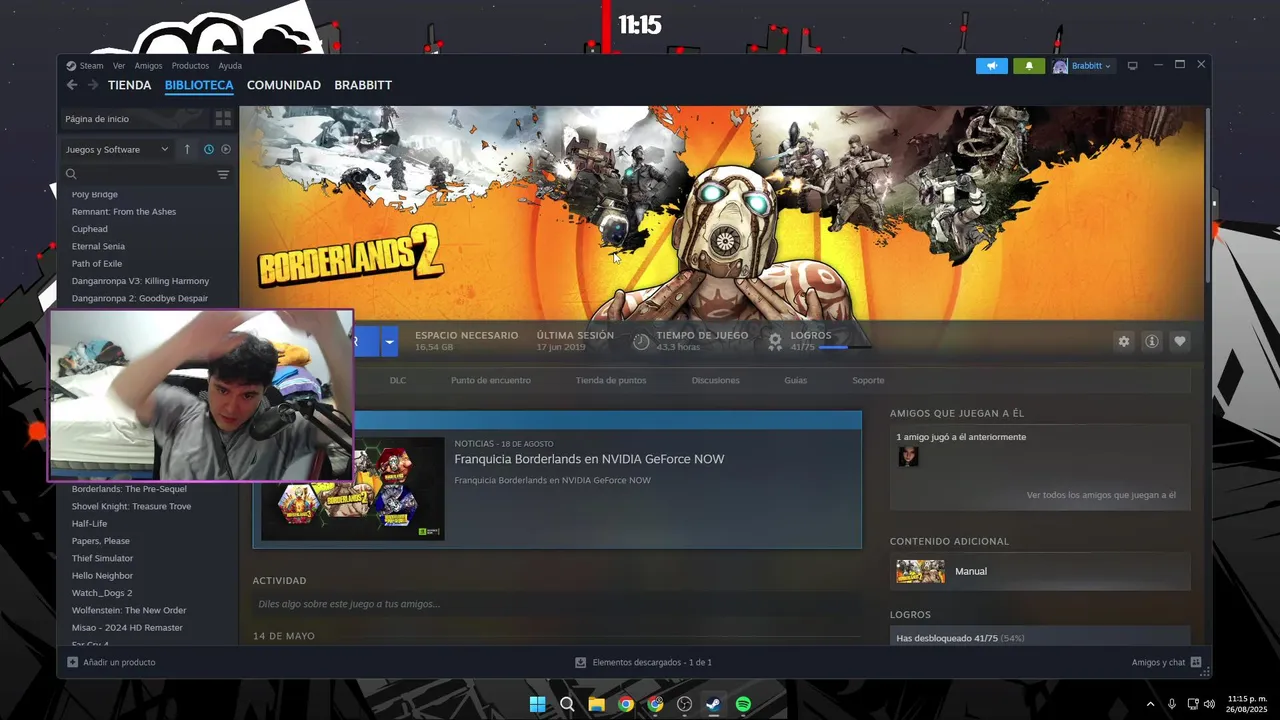Click the Logros gear badge icon
The width and height of the screenshot is (1280, 720).
(775, 341)
